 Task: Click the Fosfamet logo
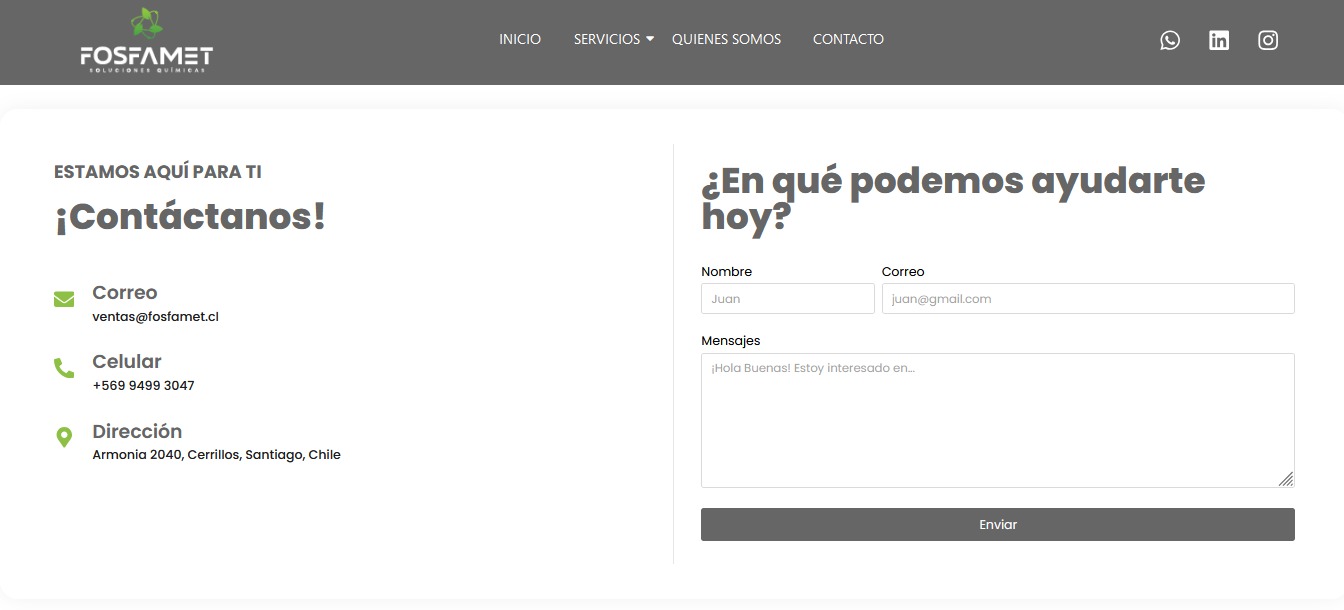point(147,42)
